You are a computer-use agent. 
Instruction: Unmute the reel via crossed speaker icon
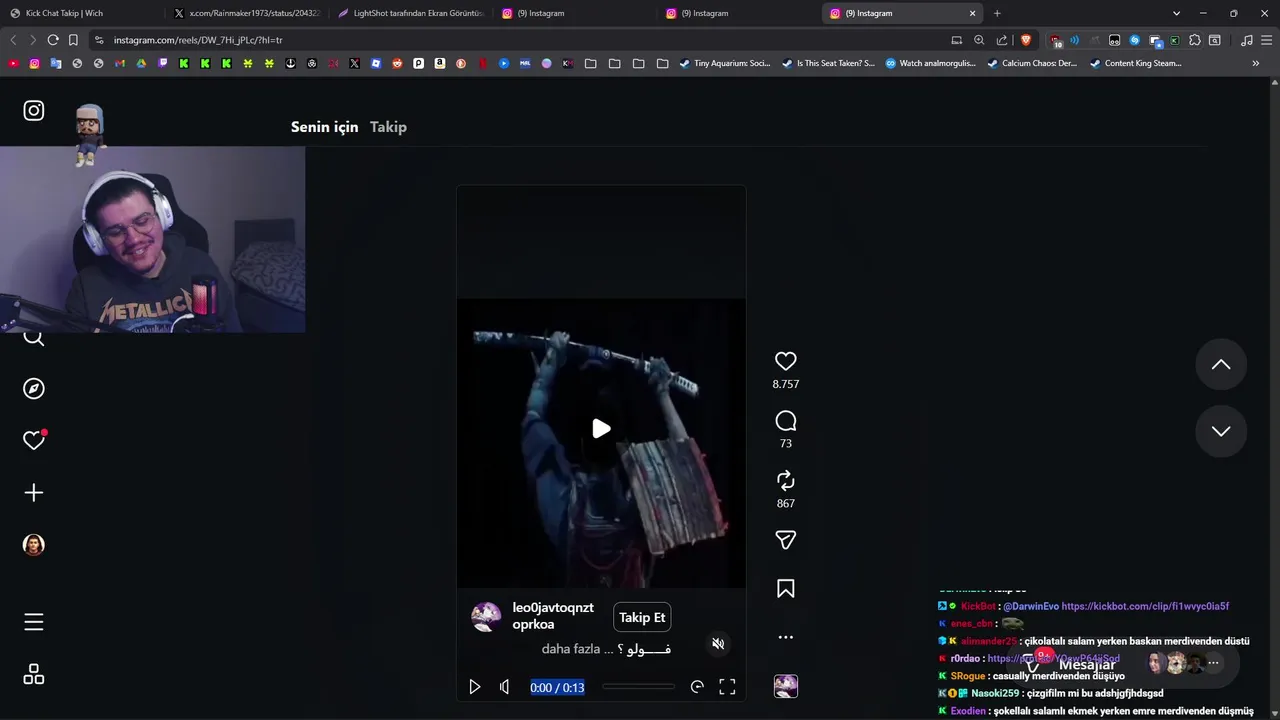[718, 643]
